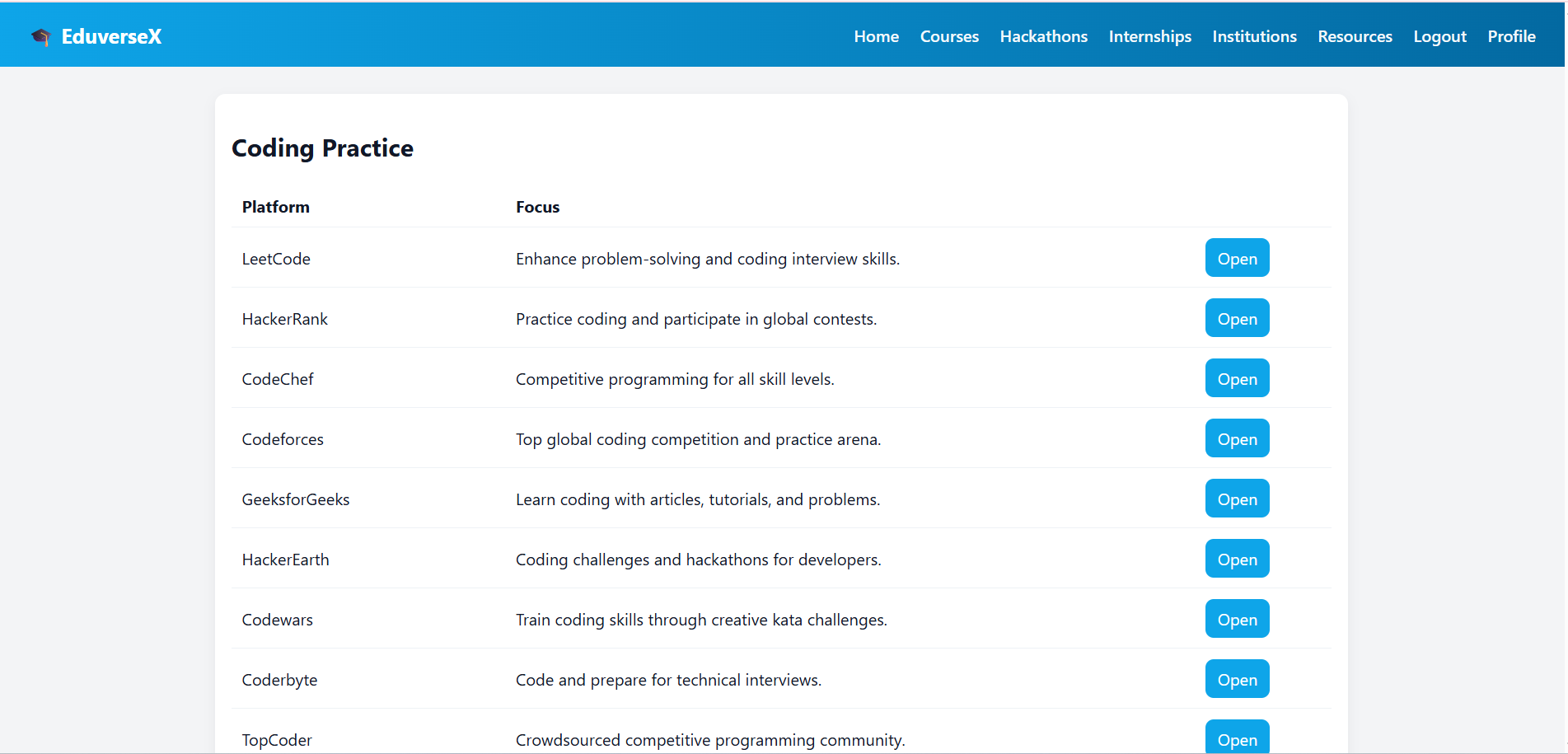
Task: Select the Codewars platform name
Action: [277, 620]
